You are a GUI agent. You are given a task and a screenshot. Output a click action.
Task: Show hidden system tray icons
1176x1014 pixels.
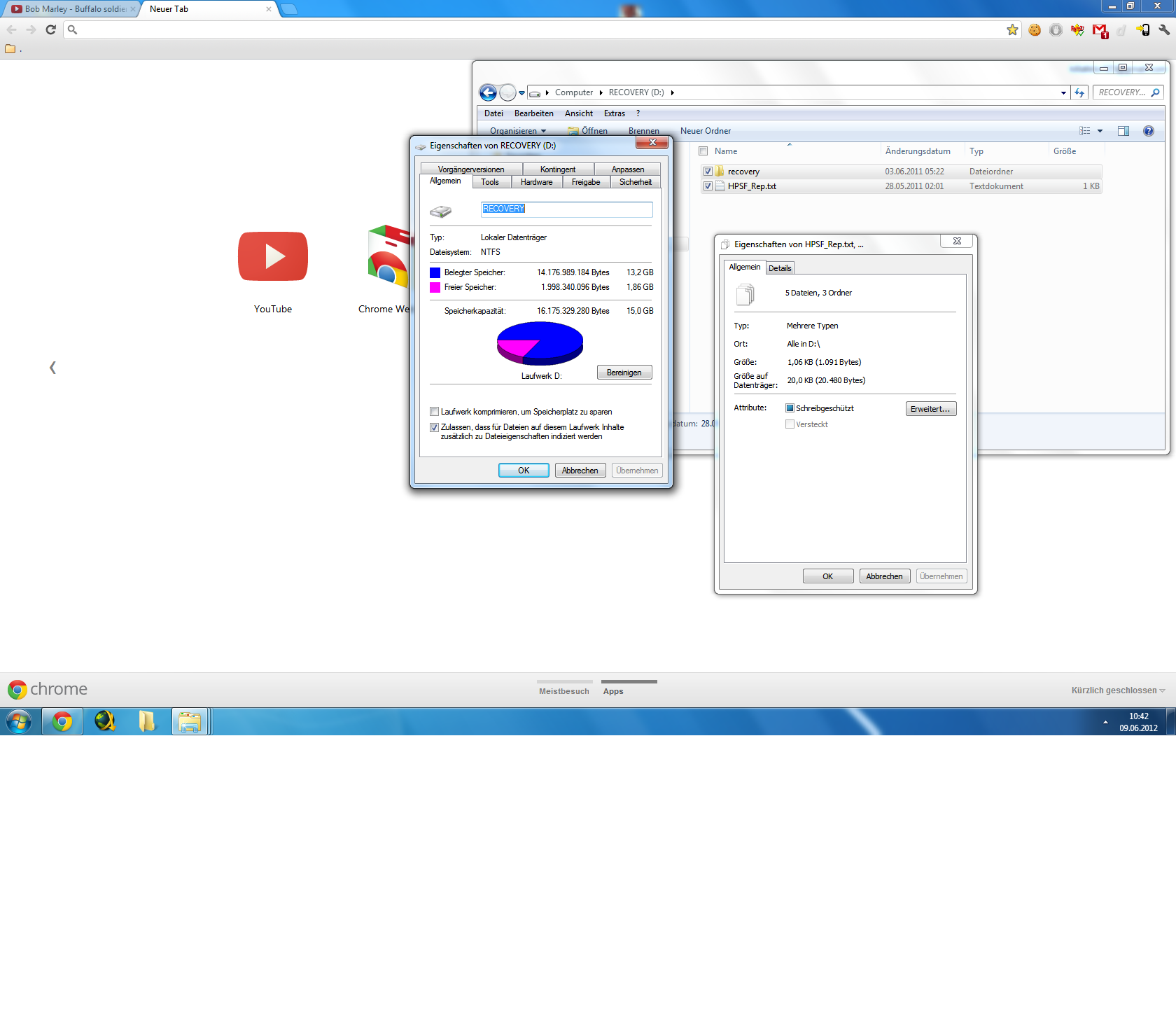click(x=1105, y=722)
